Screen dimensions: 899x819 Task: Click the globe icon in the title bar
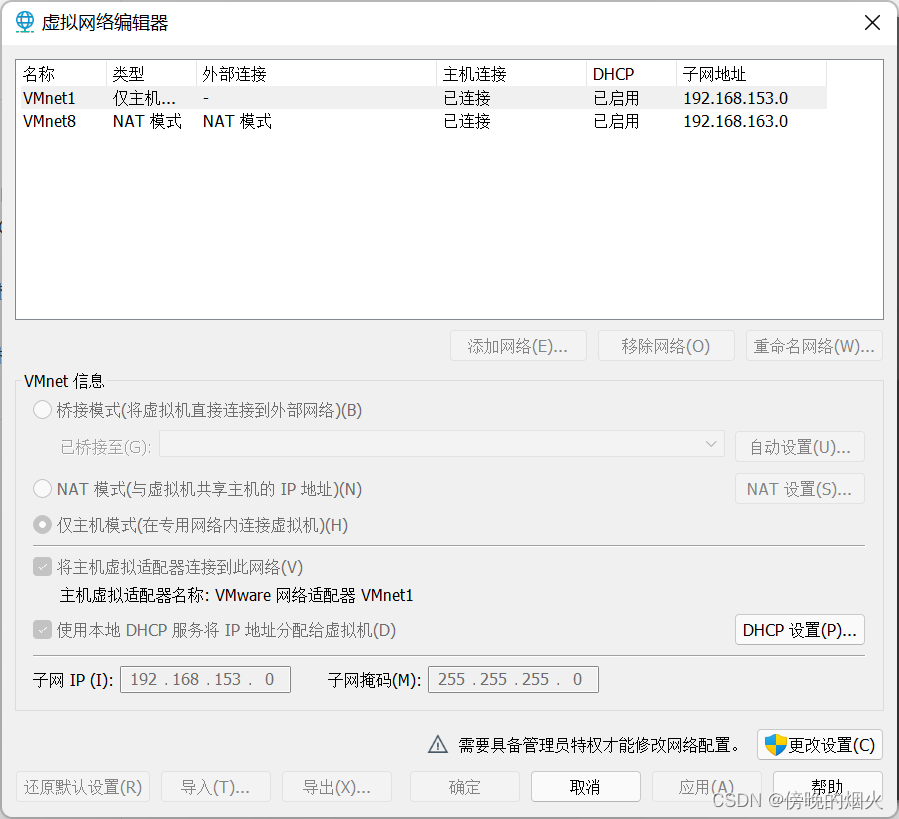point(25,22)
